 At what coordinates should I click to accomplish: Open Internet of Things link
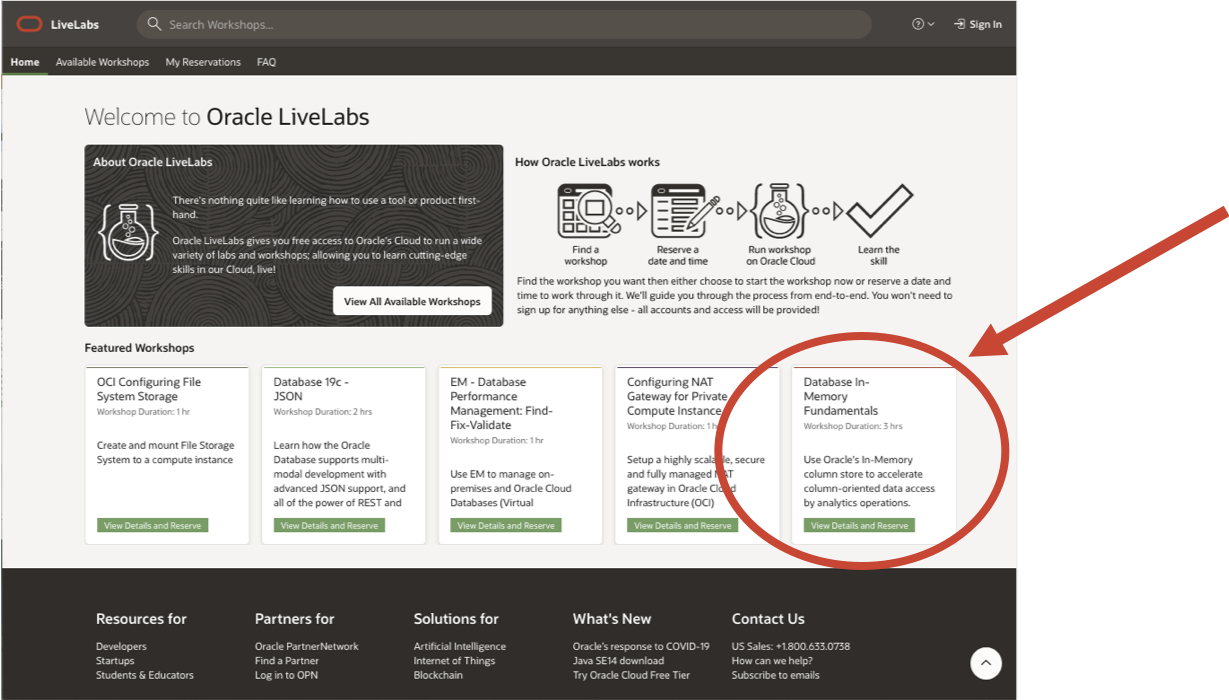coord(454,660)
